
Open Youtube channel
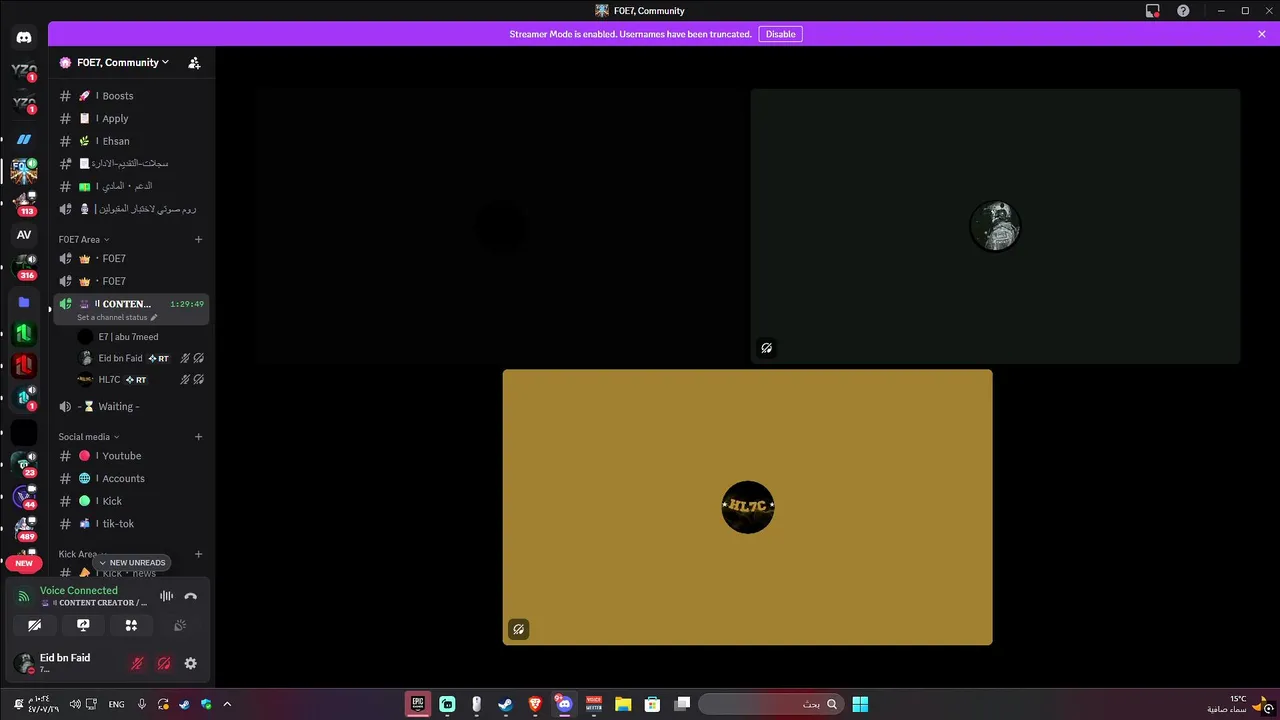pyautogui.click(x=131, y=456)
